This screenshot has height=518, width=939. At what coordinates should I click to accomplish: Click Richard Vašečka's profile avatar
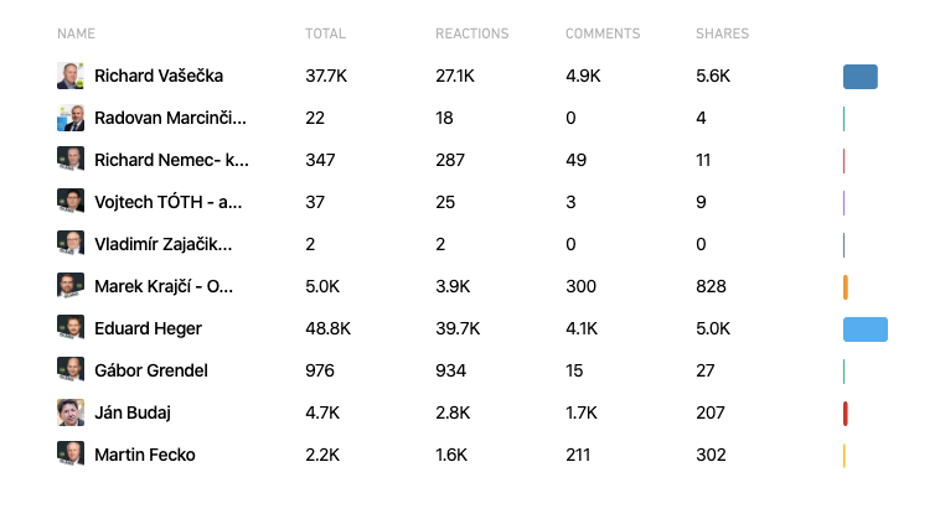pos(70,76)
